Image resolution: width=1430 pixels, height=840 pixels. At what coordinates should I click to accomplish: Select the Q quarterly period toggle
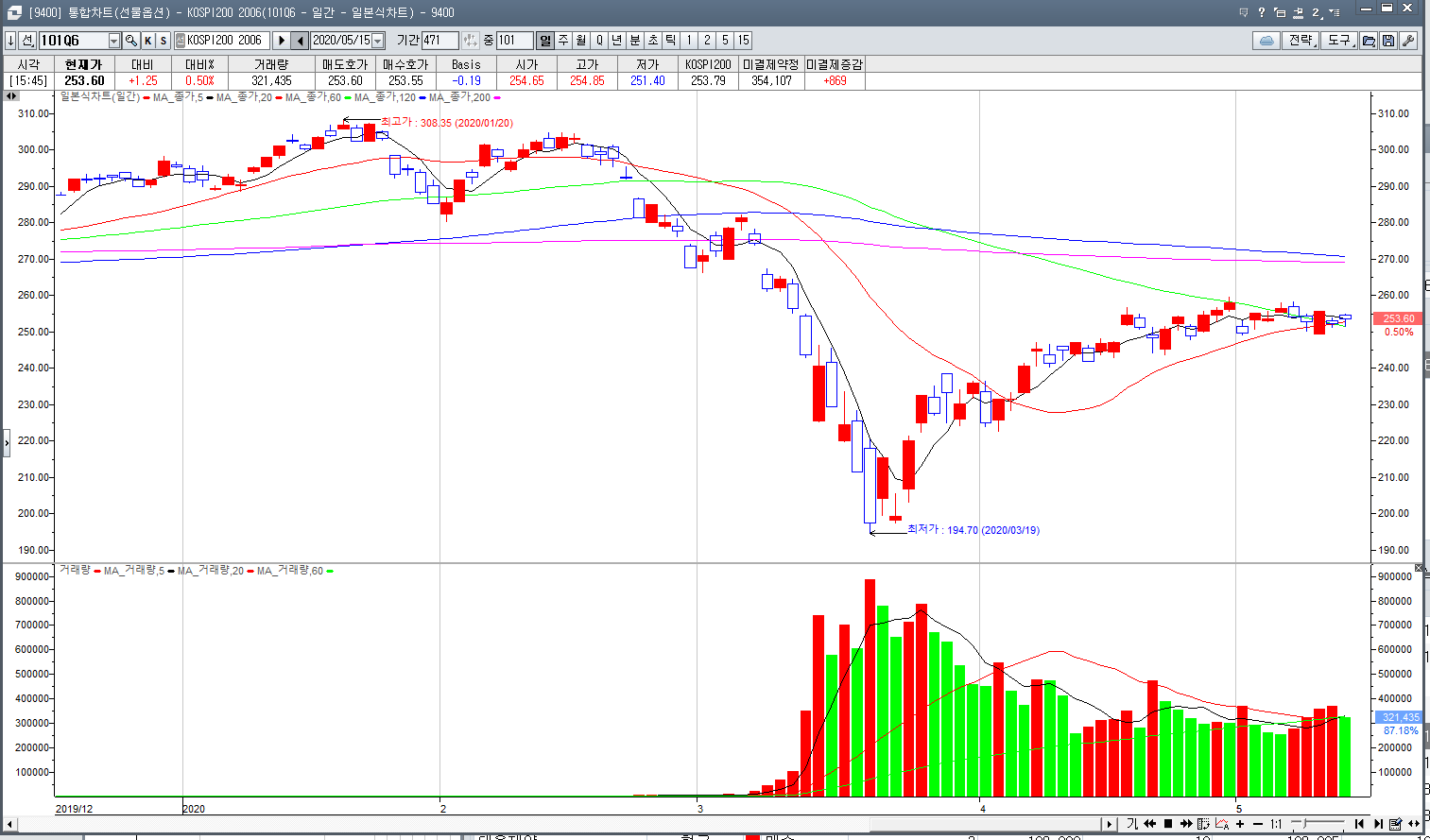pyautogui.click(x=599, y=41)
